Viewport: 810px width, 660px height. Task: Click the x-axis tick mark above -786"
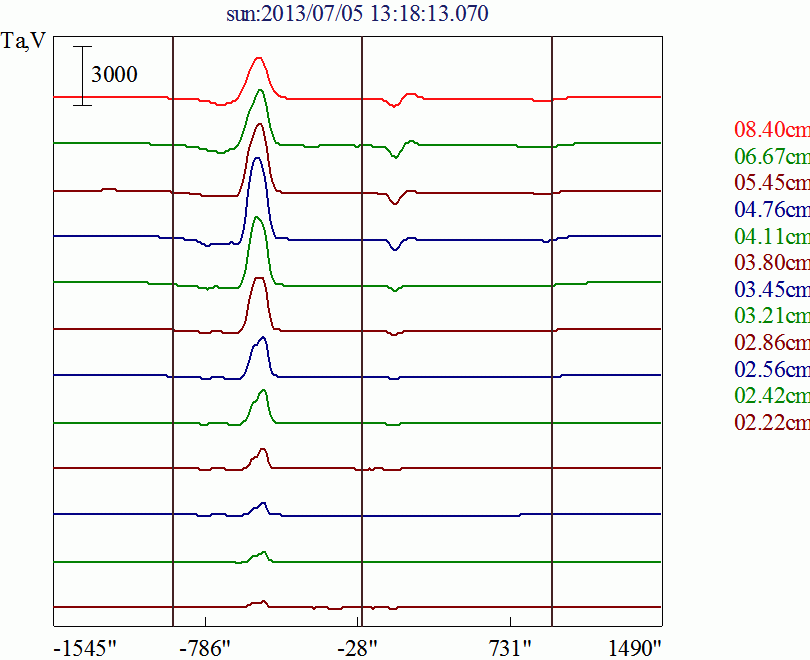(205, 621)
